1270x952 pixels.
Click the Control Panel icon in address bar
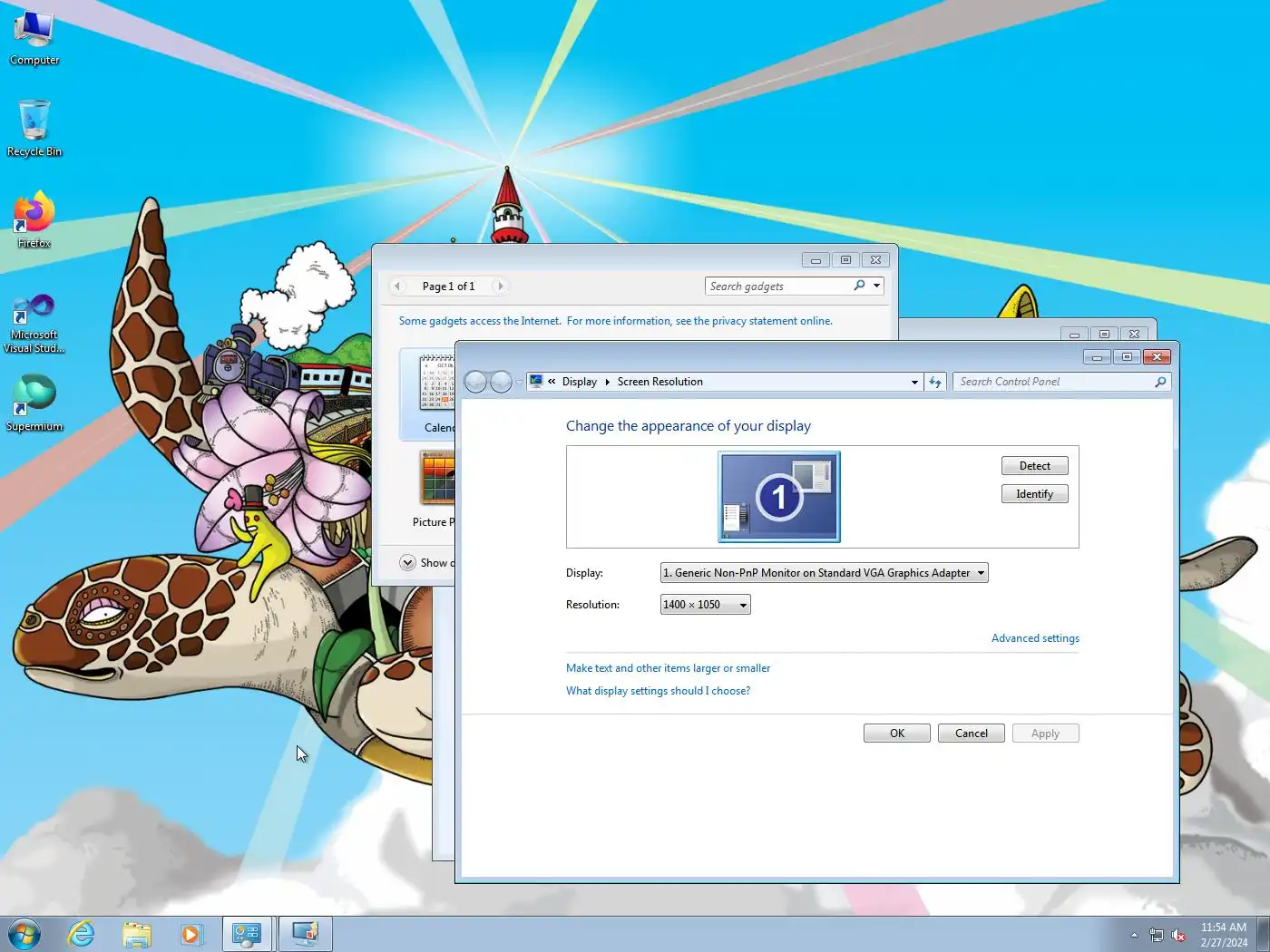pos(536,382)
